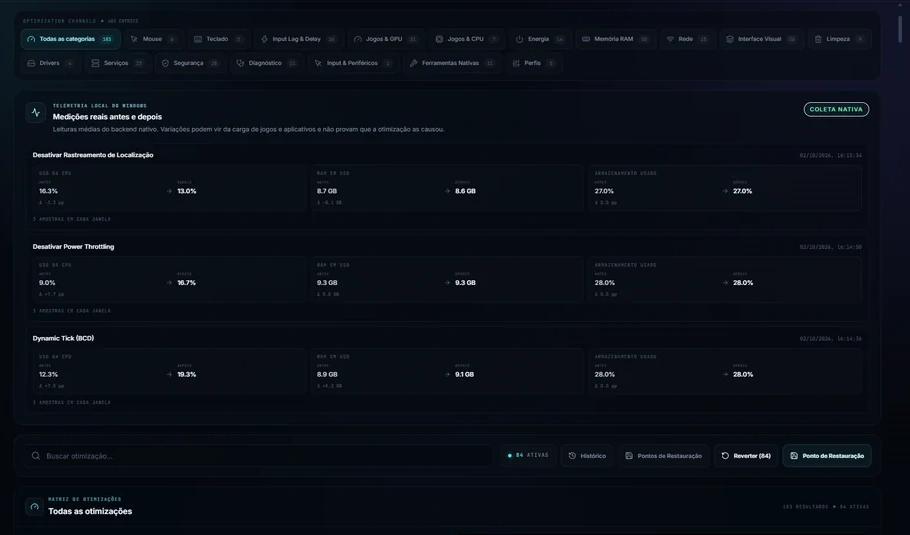Click the 84 Ativas filter indicator
The height and width of the screenshot is (535, 910).
tap(528, 456)
